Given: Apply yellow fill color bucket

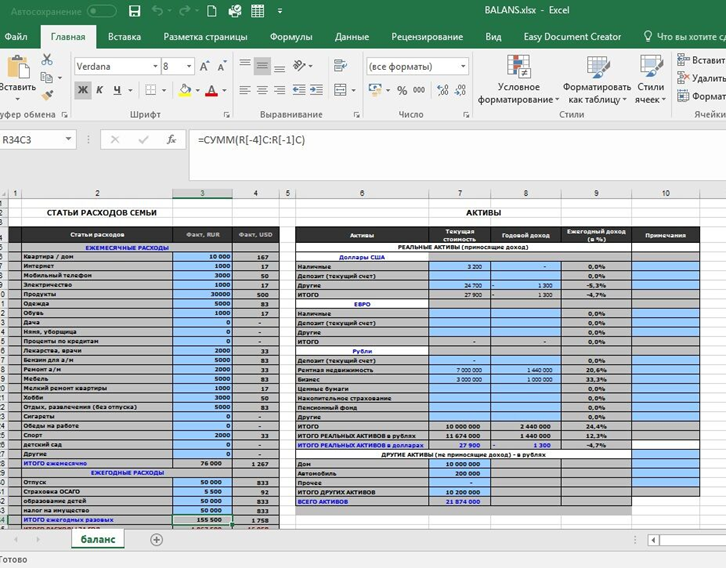Looking at the screenshot, I should coord(185,90).
